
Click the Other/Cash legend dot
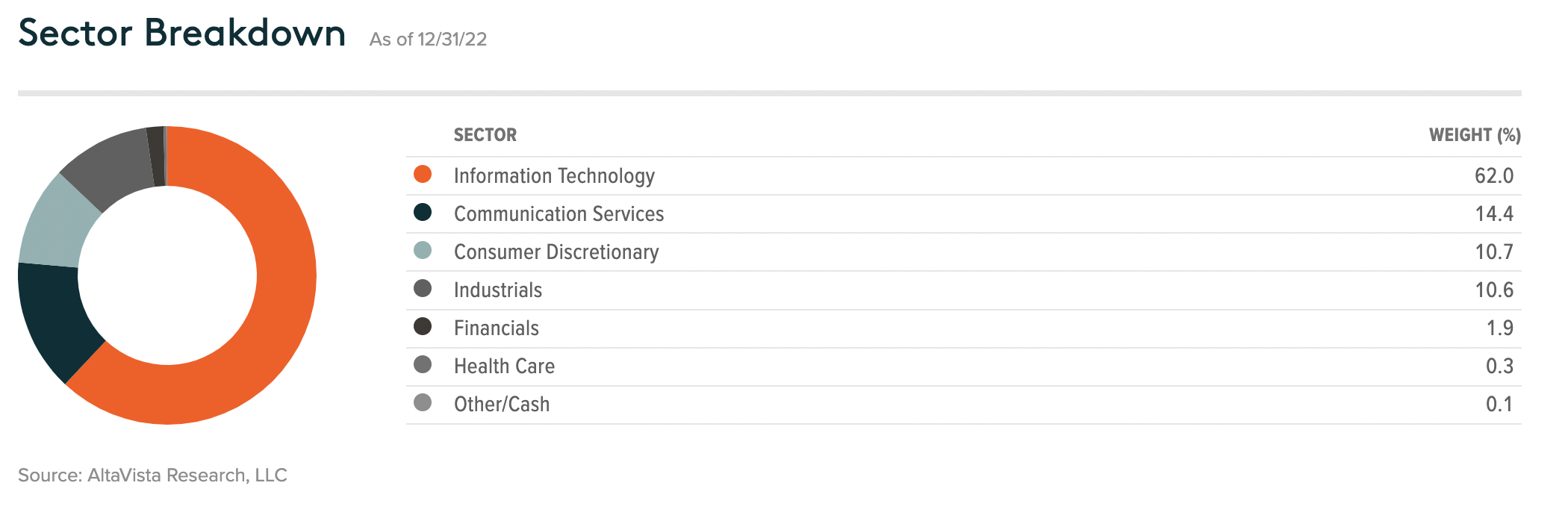tap(423, 402)
